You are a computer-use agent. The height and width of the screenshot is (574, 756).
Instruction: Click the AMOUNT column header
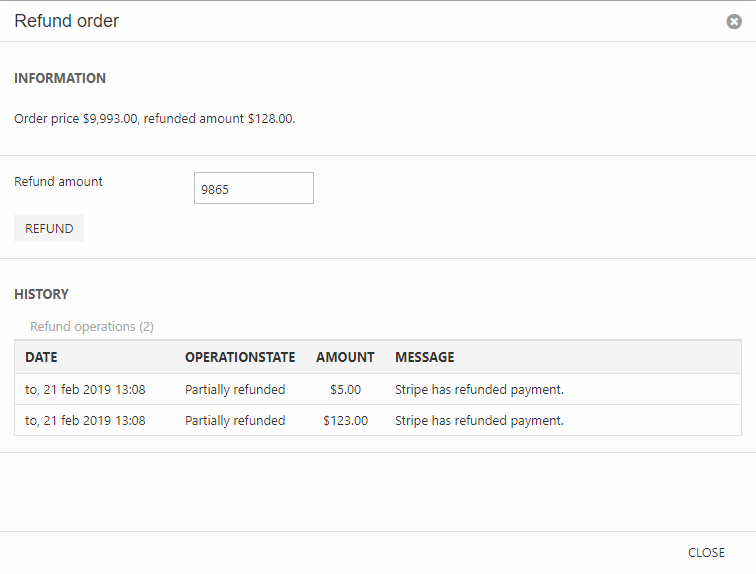click(345, 357)
